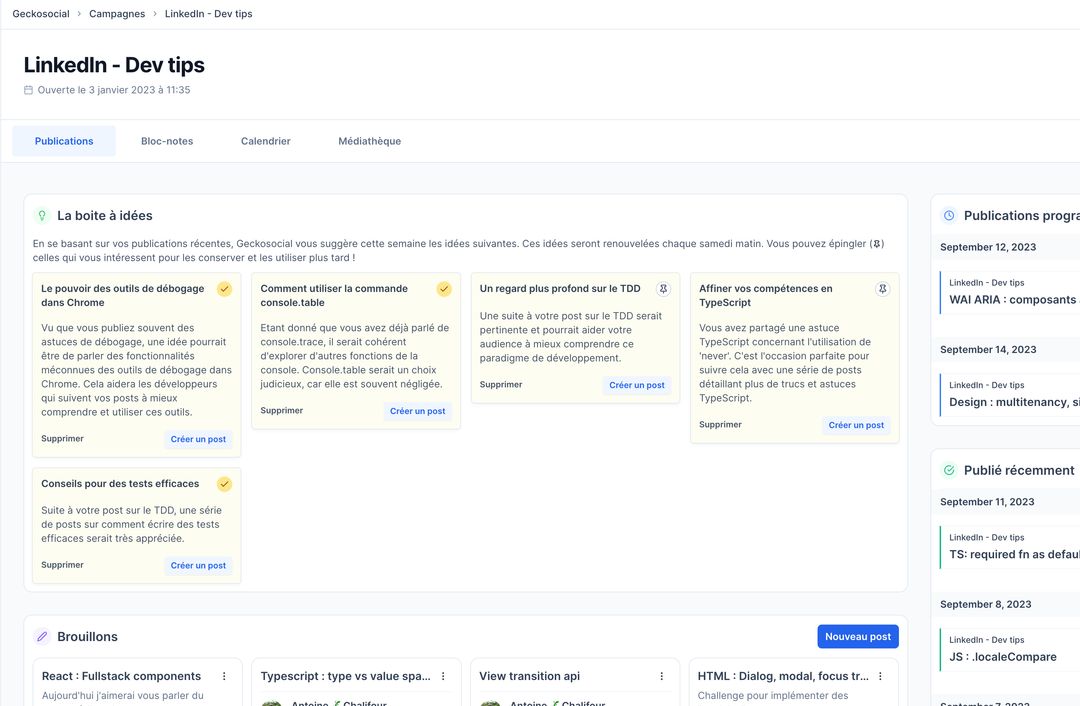This screenshot has height=706, width=1080.
Task: Pin the 'Affiner vos compétences en TypeScript' idea
Action: 882,289
